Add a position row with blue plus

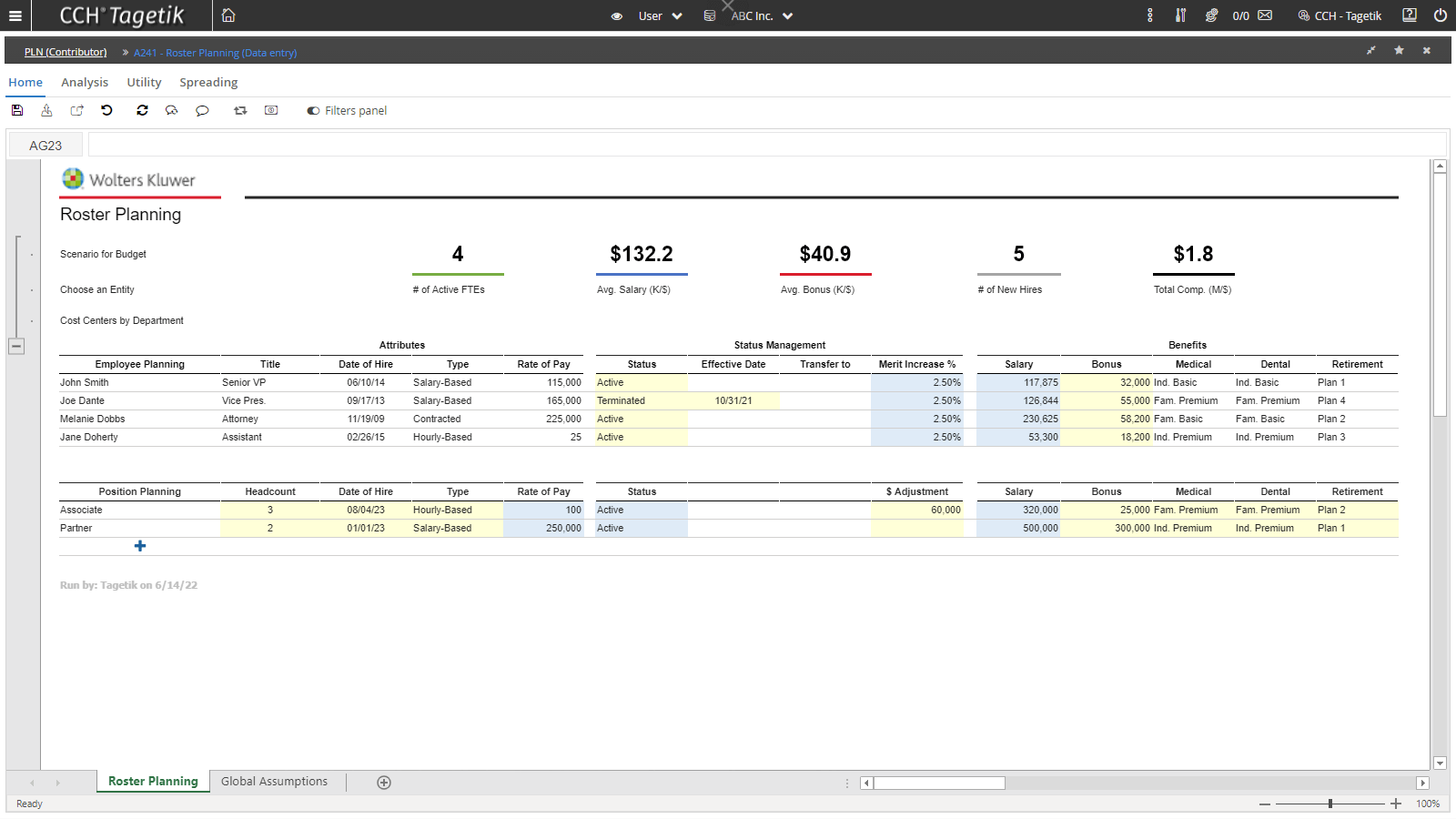[140, 546]
